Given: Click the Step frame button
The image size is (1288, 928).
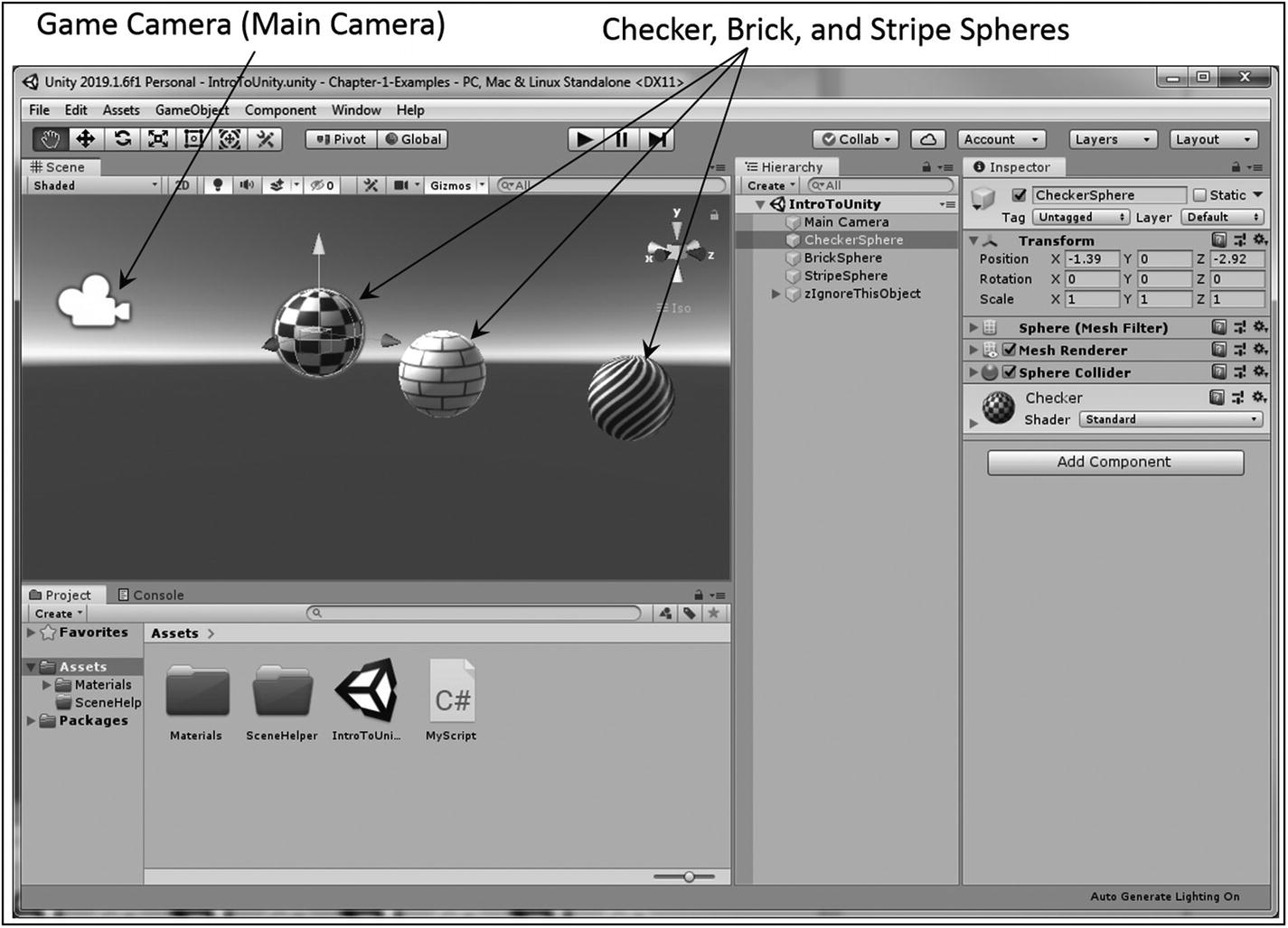Looking at the screenshot, I should [657, 139].
